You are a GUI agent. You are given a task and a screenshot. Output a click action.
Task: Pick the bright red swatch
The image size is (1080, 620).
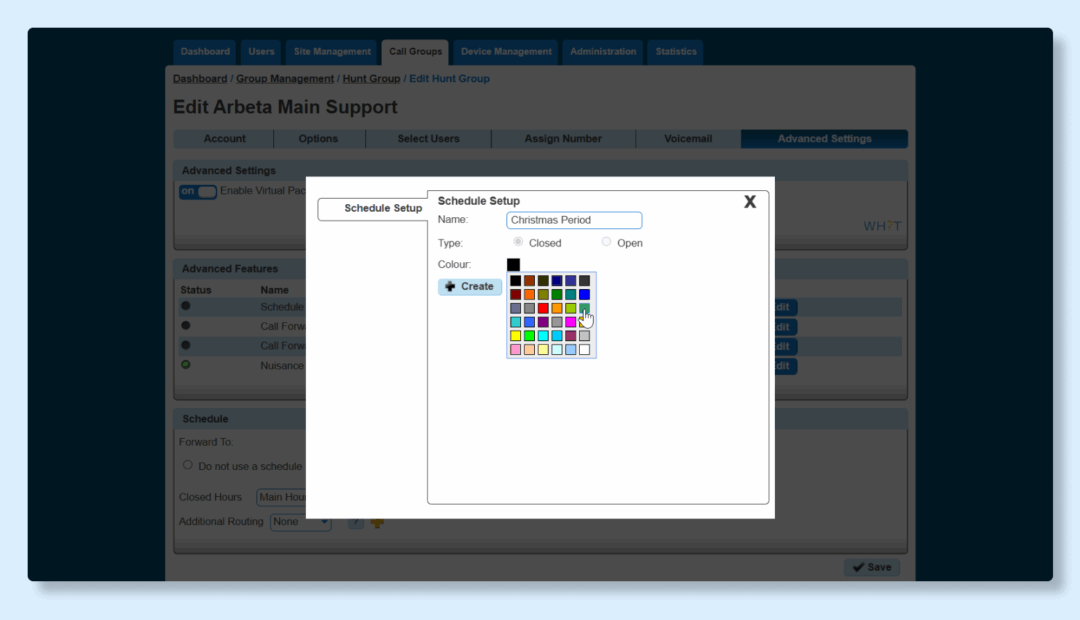pyautogui.click(x=543, y=308)
